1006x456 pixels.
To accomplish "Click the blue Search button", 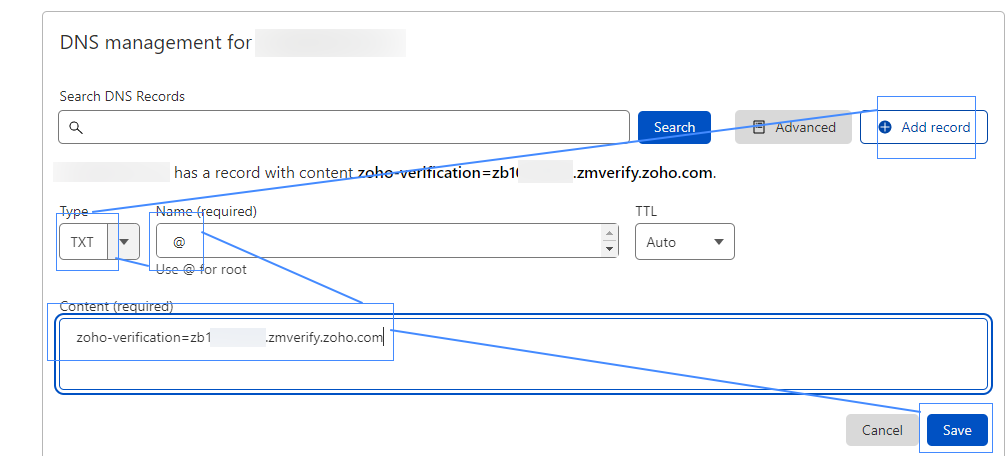I will (674, 127).
